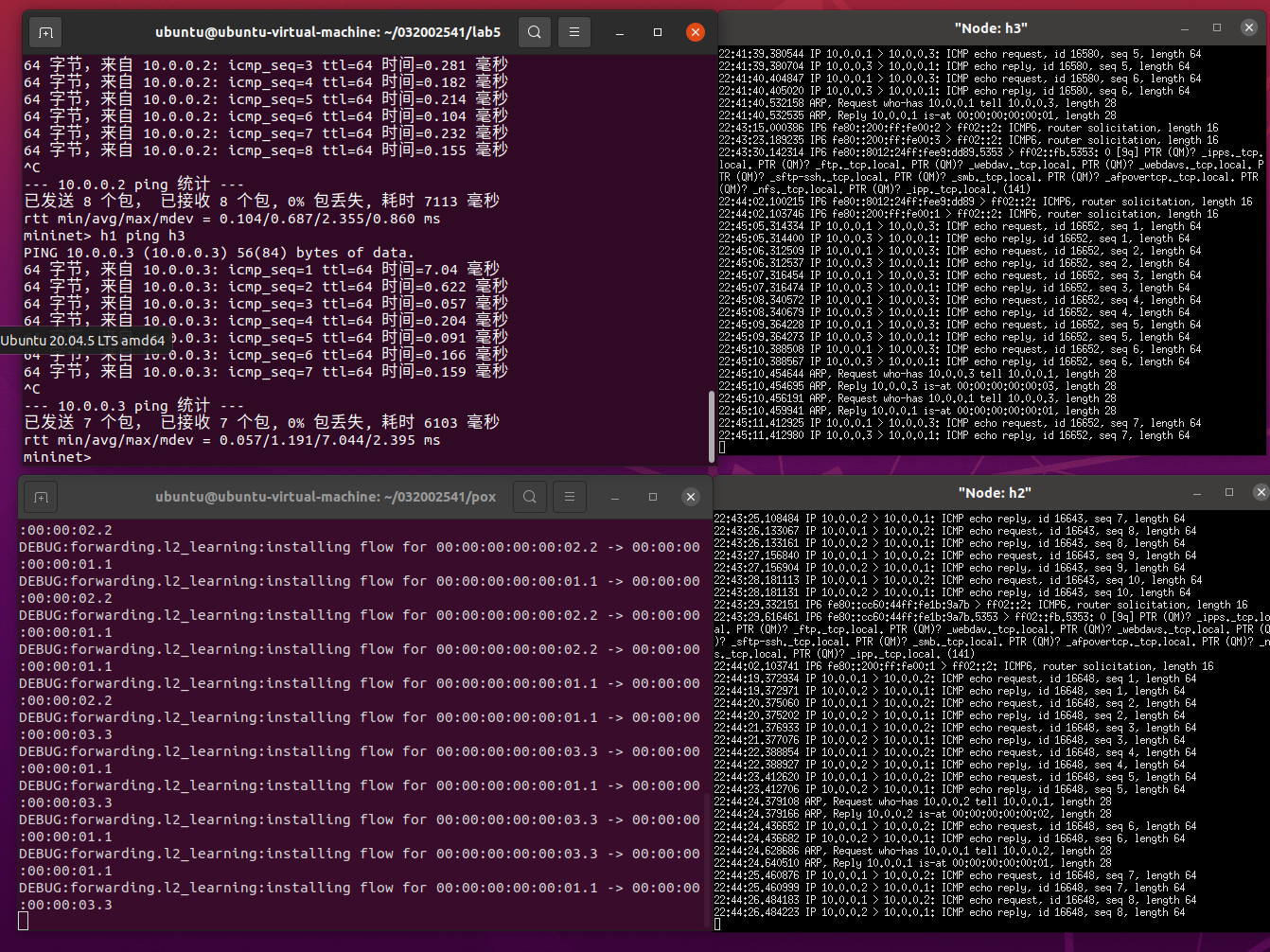Click the "--- 10.0.0.3 ping 统计 ---" line
1270x952 pixels.
tap(134, 406)
